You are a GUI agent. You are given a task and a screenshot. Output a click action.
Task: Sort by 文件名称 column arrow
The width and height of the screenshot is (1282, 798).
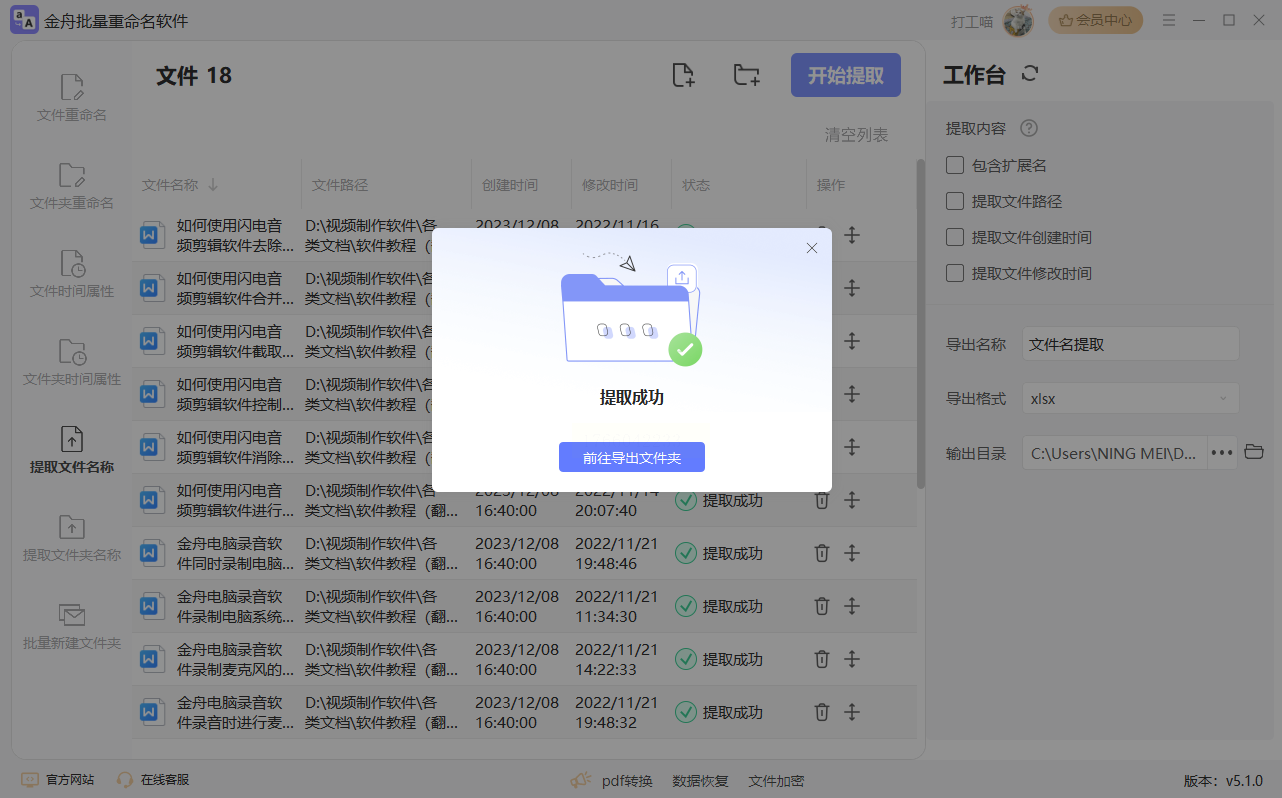tap(213, 185)
